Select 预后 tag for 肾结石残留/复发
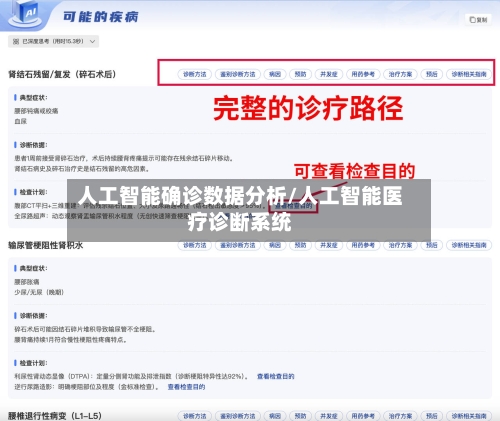The image size is (500, 421). (432, 74)
